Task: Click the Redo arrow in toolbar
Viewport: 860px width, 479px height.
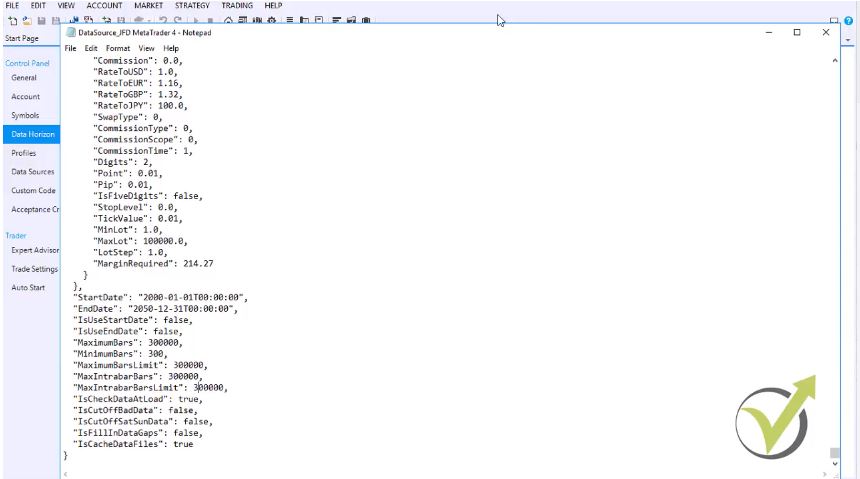Action: pos(178,20)
